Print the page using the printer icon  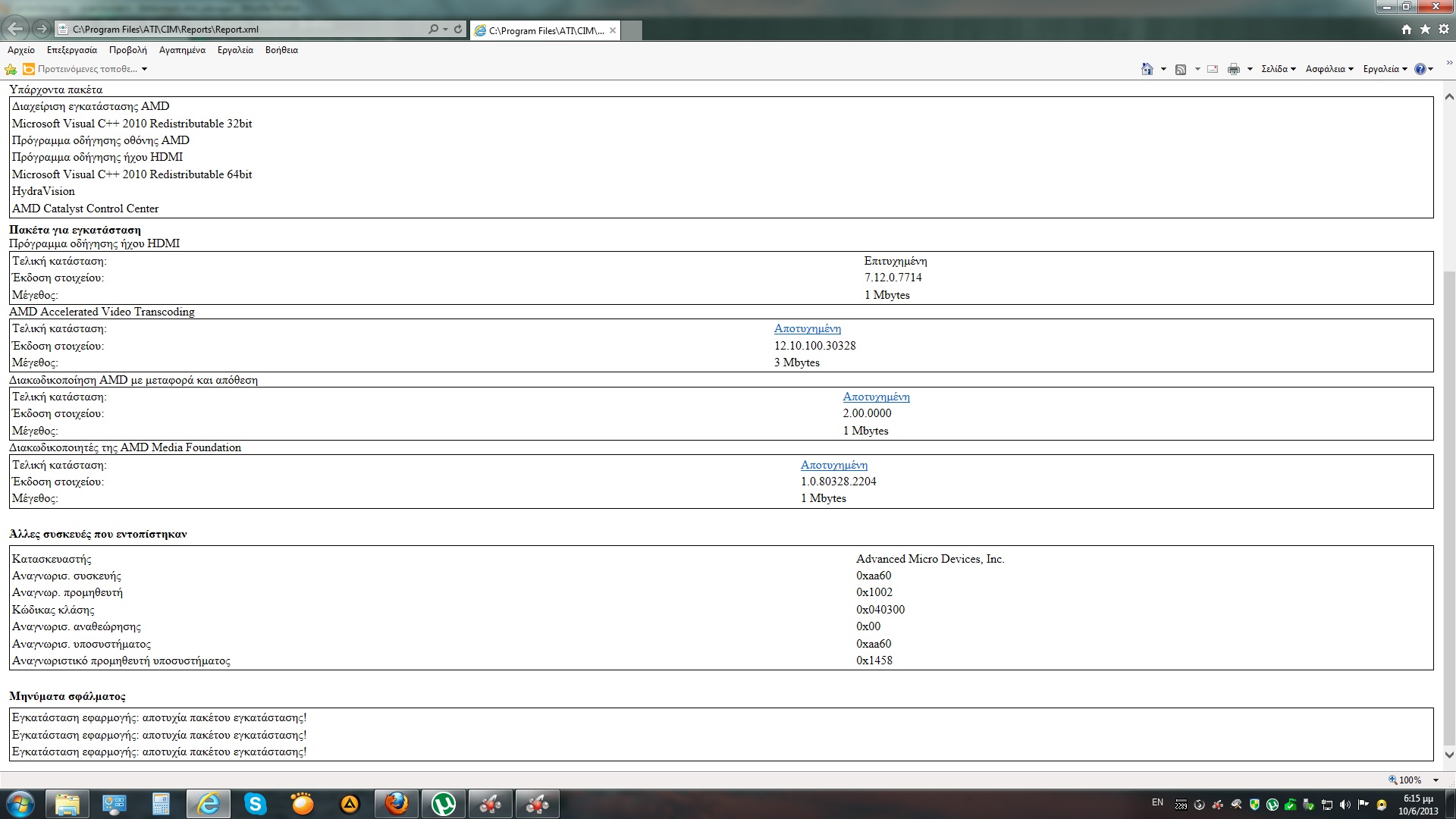point(1234,69)
